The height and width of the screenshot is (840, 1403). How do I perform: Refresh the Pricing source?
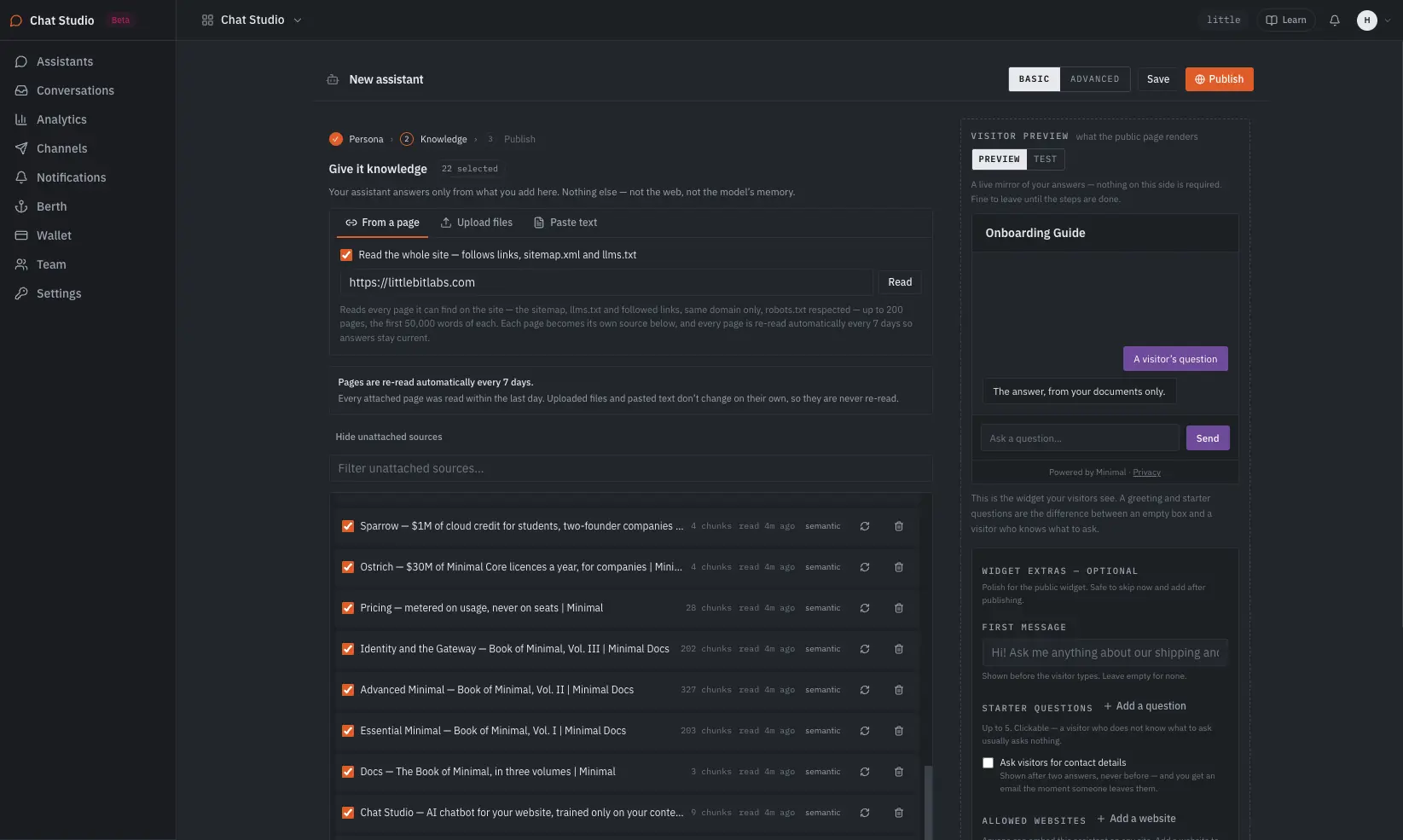(x=865, y=608)
